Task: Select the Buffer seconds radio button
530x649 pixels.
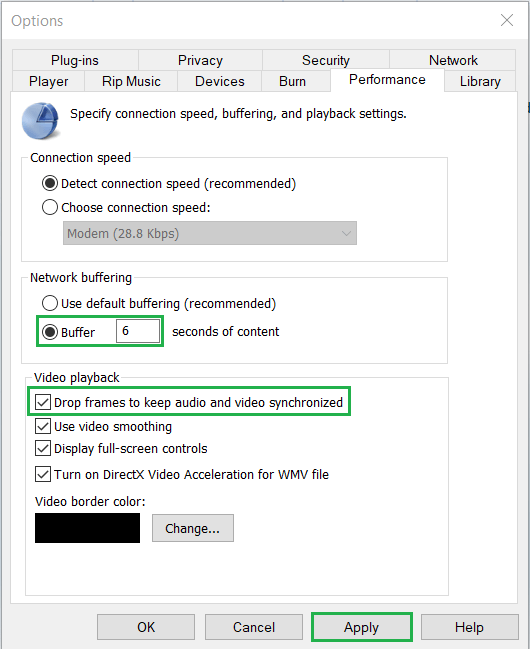Action: pyautogui.click(x=50, y=332)
